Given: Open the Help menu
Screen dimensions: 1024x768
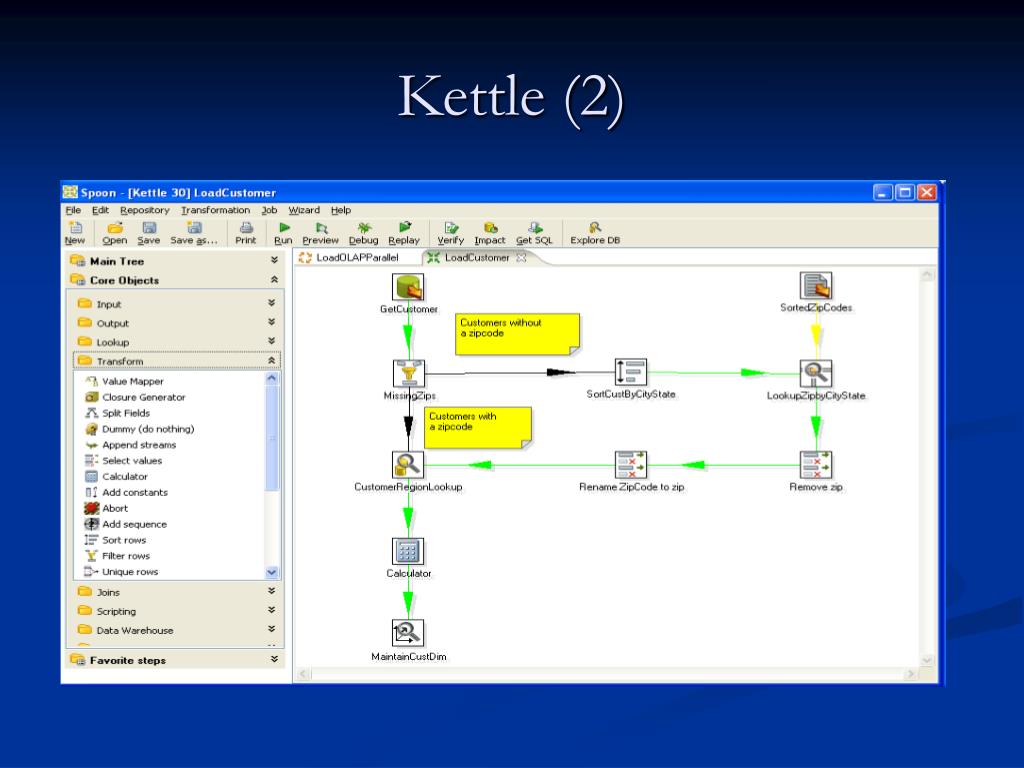Looking at the screenshot, I should (x=341, y=210).
